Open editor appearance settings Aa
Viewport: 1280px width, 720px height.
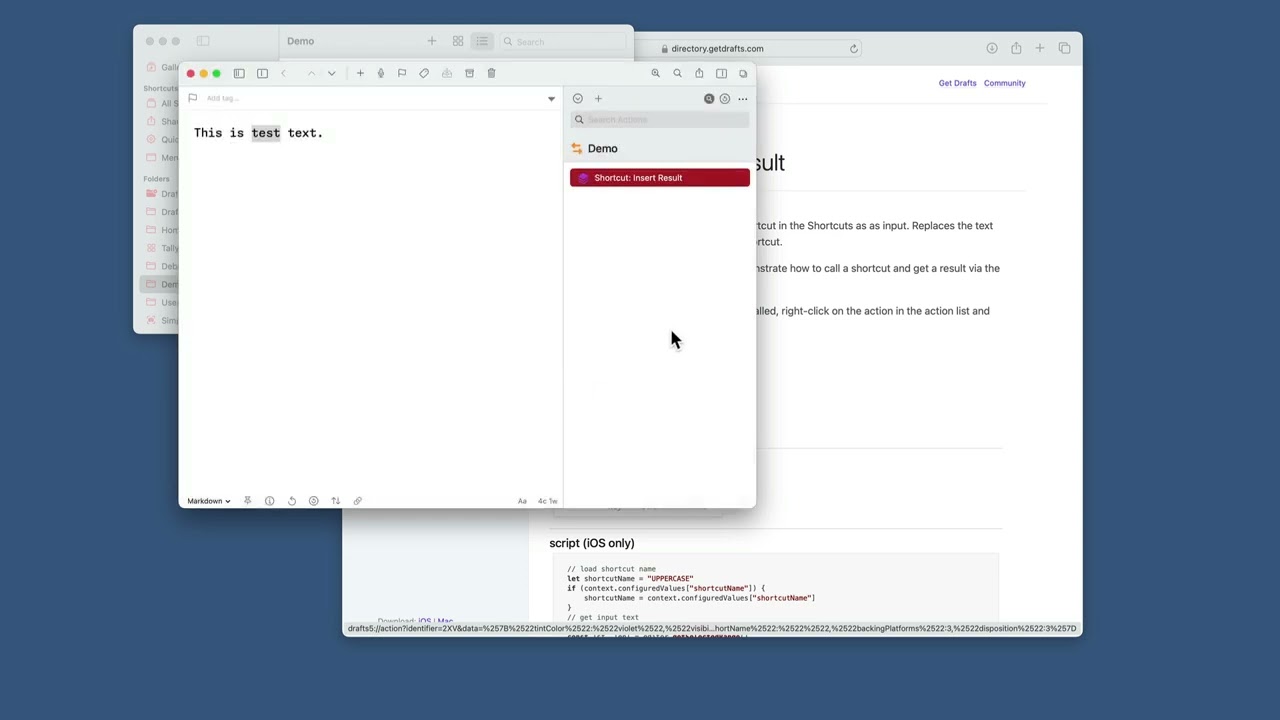[x=522, y=501]
